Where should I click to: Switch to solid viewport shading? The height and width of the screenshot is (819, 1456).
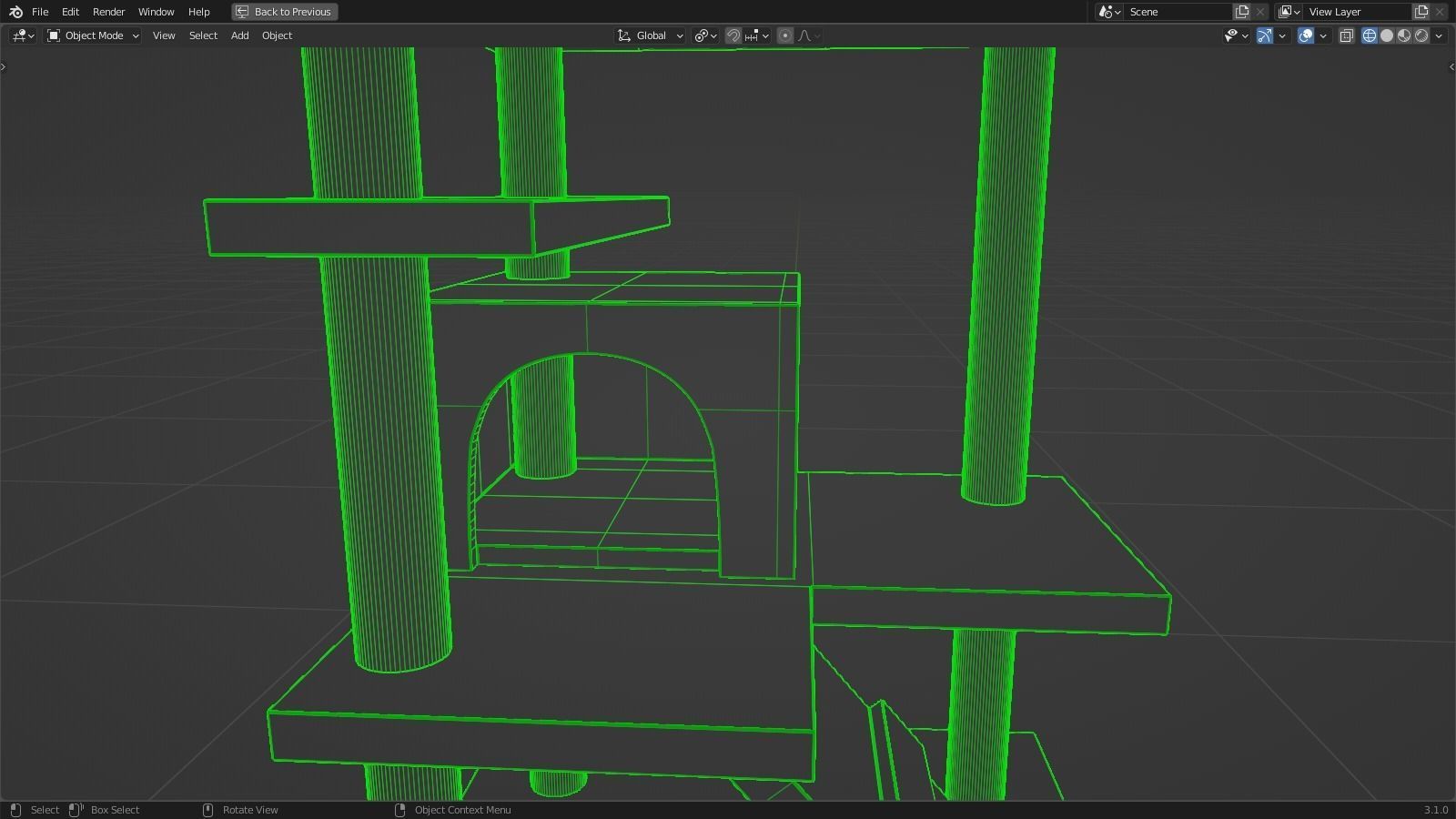1387,35
